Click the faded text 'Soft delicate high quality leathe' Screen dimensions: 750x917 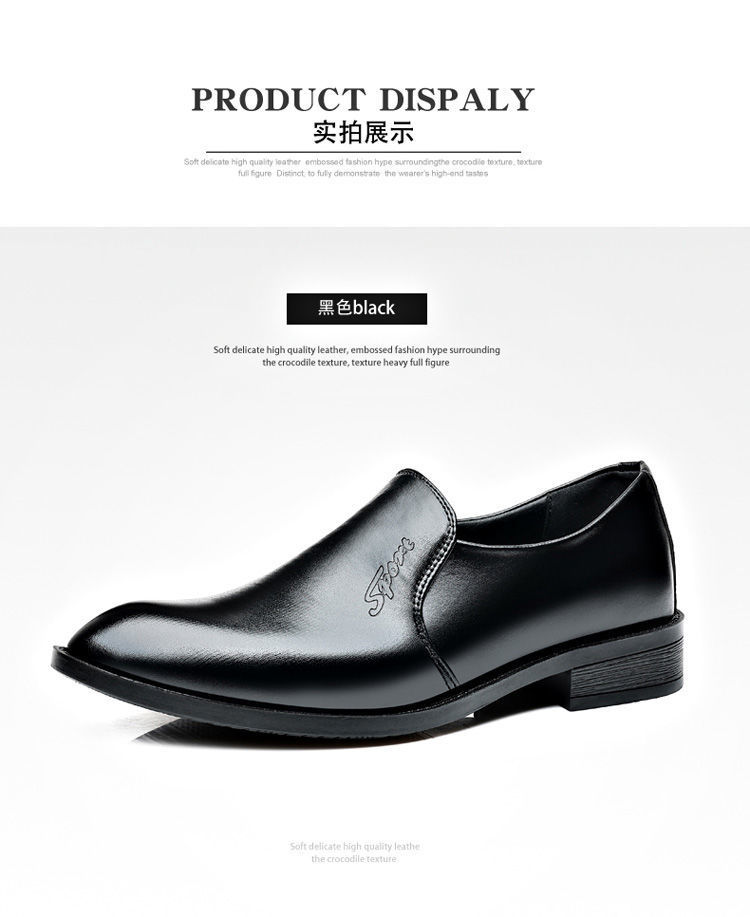tap(355, 846)
